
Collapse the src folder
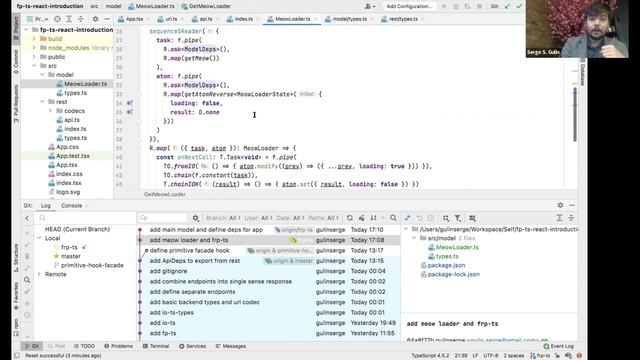[34, 66]
